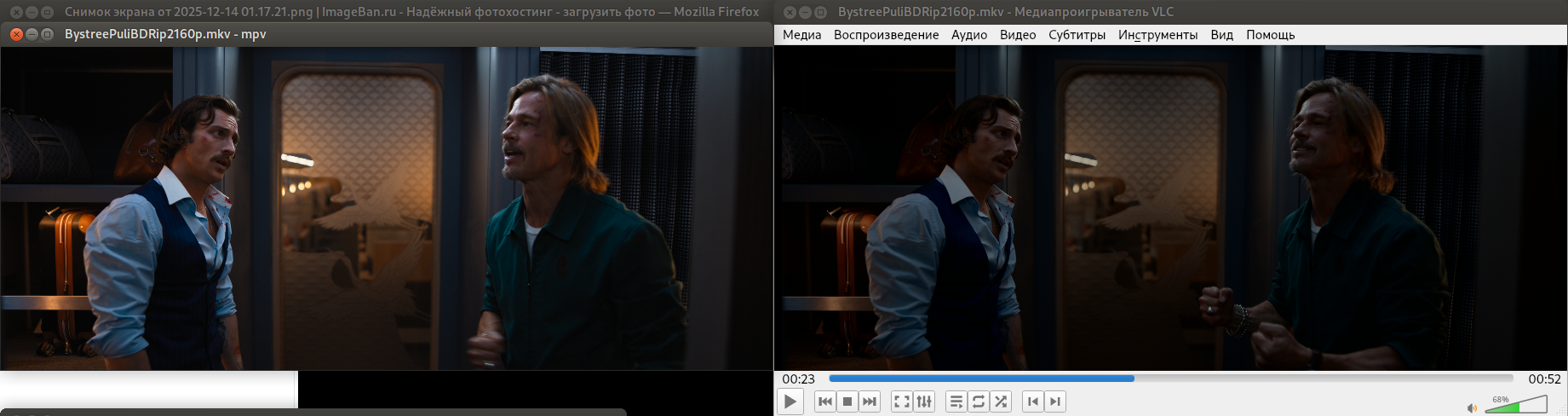This screenshot has height=416, width=1568.
Task: Open the Медиа menu
Action: tap(801, 35)
